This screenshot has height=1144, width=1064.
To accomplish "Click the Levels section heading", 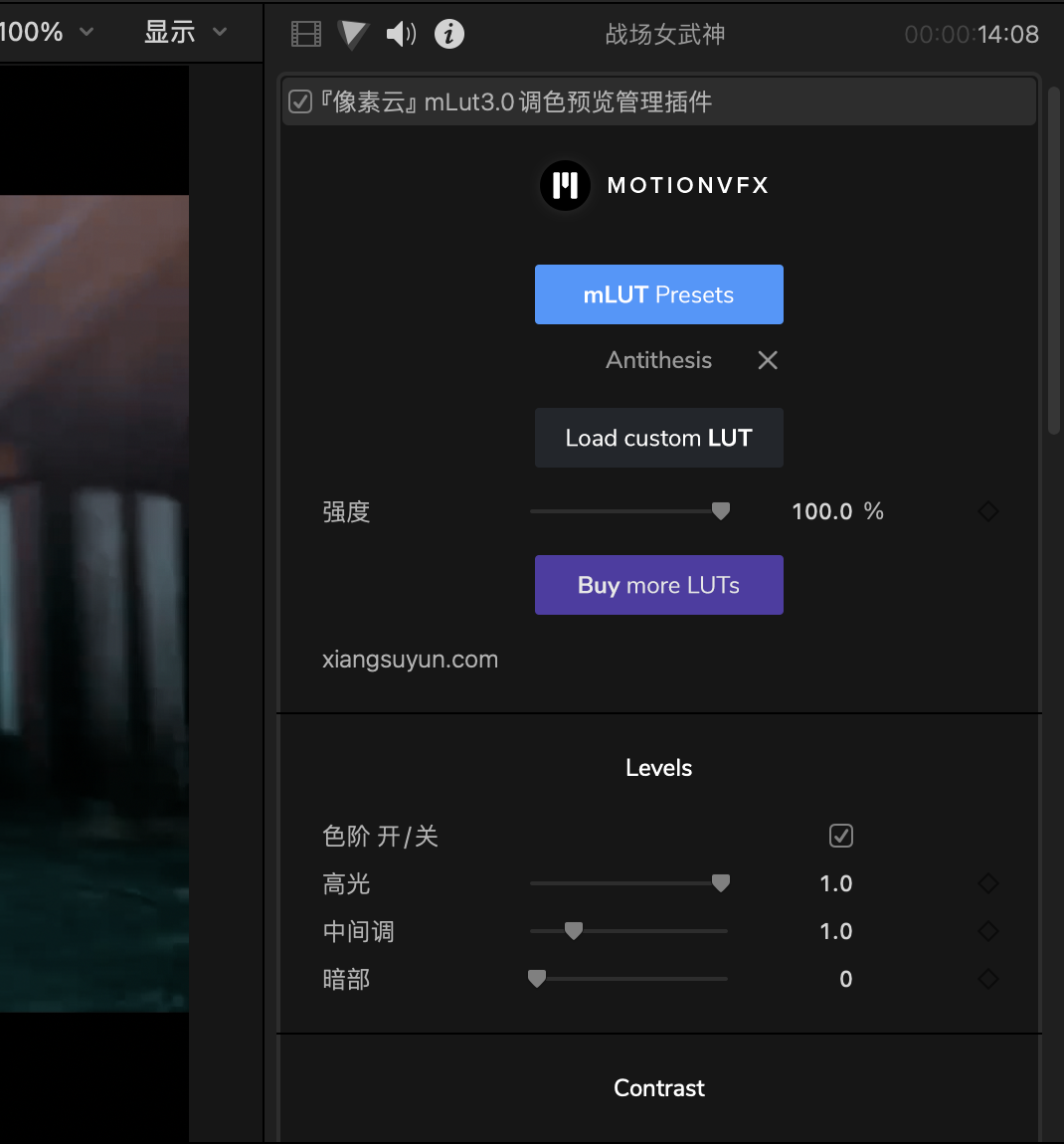I will point(658,768).
